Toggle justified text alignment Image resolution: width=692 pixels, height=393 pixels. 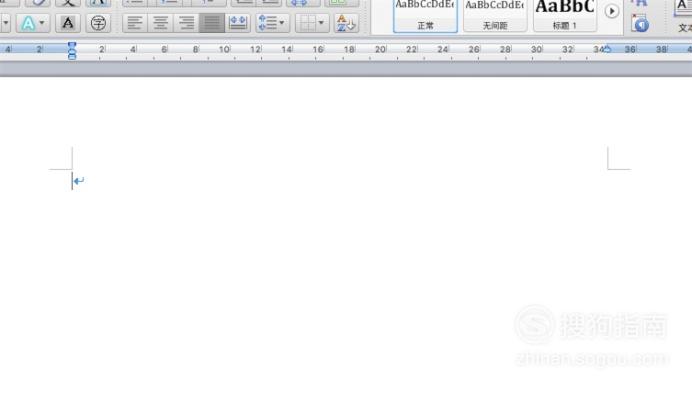tap(212, 23)
